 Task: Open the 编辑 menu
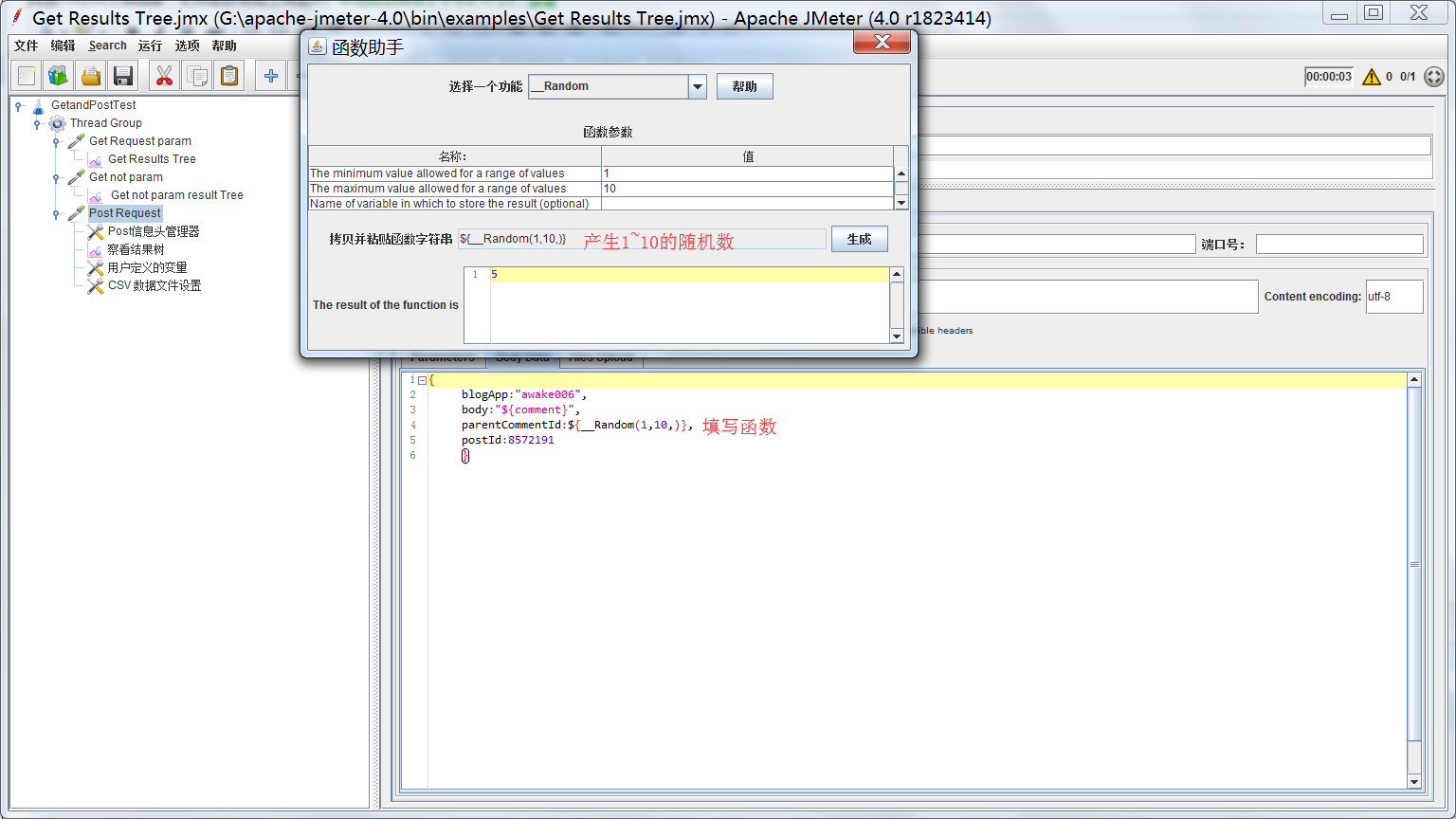coord(63,45)
